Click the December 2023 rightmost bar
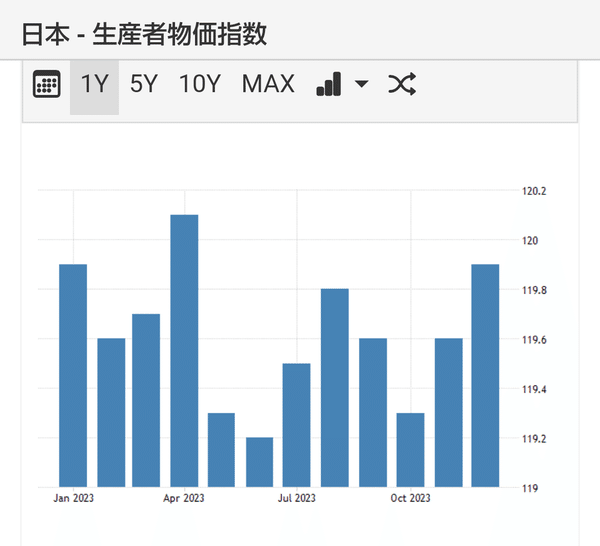The height and width of the screenshot is (546, 600). point(485,375)
